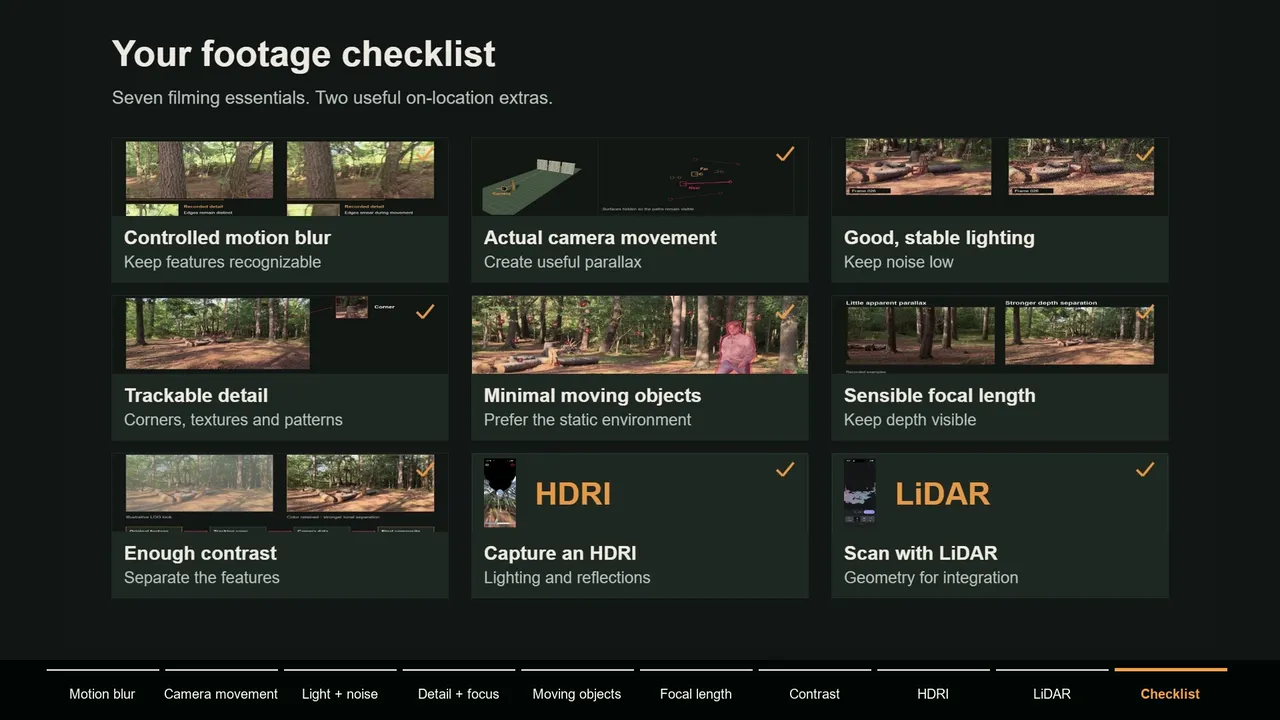Viewport: 1280px width, 720px height.
Task: Click the Controlled motion blur title
Action: click(x=227, y=237)
